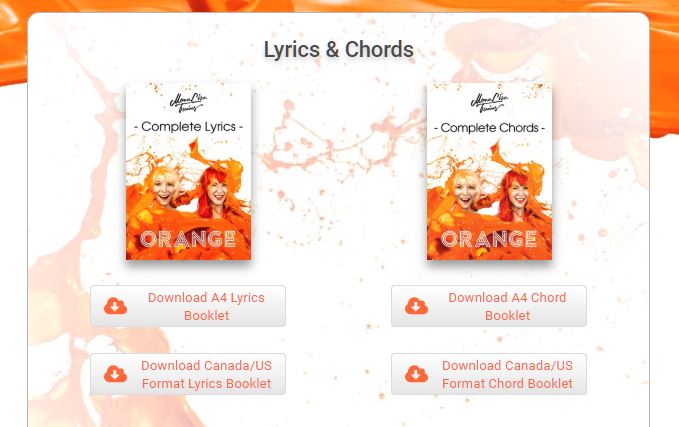This screenshot has height=427, width=679.
Task: Download Canada/US Format Lyrics Booklet
Action: coord(188,374)
